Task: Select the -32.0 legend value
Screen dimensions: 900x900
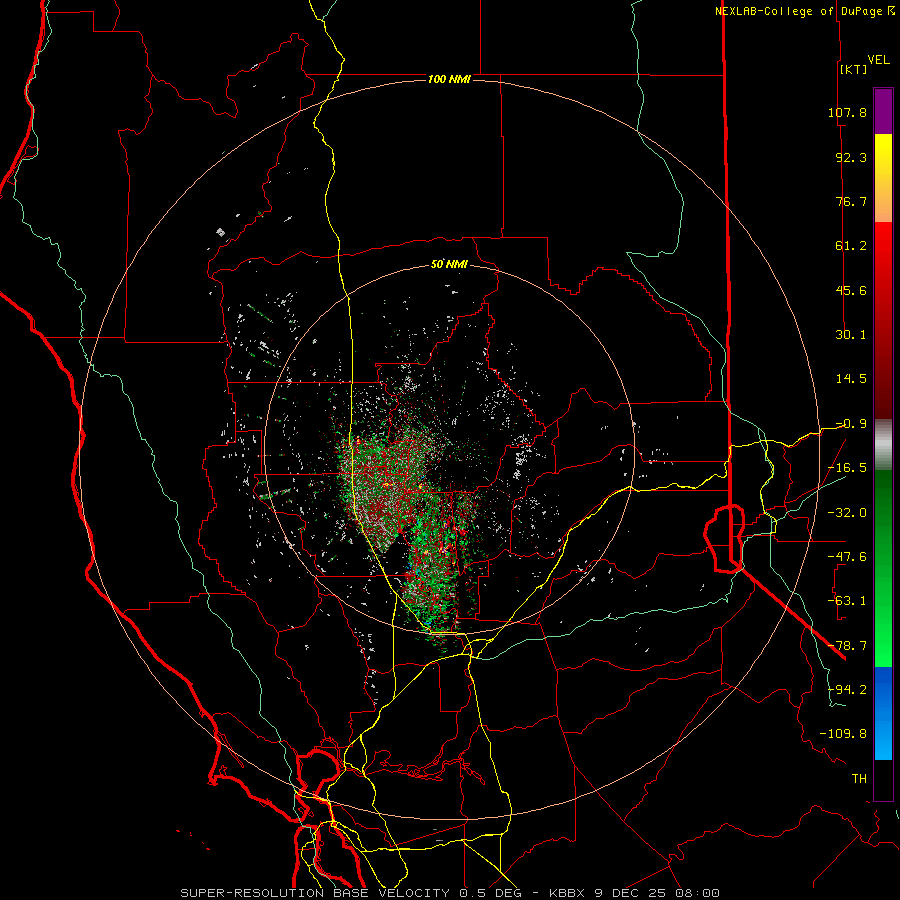Action: [847, 512]
